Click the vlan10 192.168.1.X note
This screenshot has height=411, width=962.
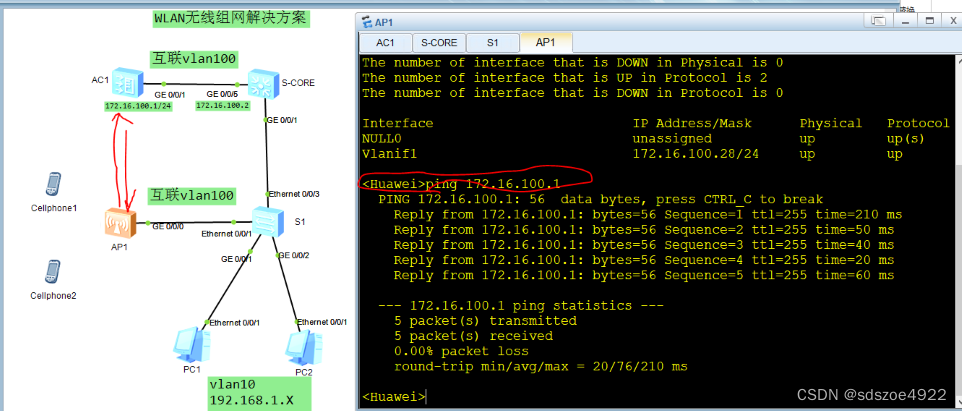coord(259,393)
